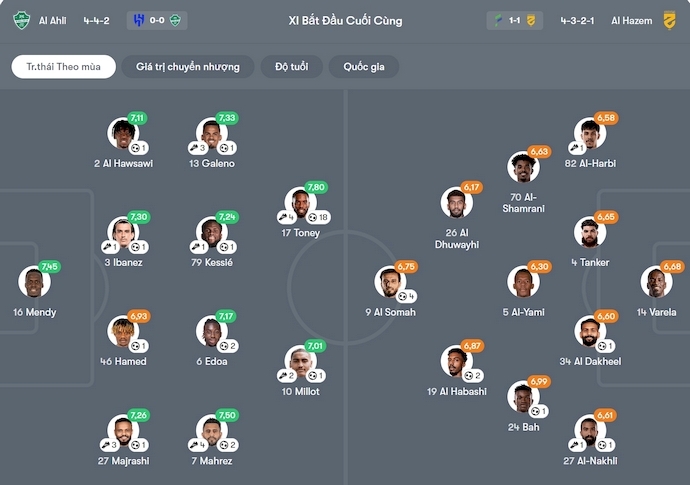
Task: Open the Al Ahli team name link
Action: pos(54,20)
